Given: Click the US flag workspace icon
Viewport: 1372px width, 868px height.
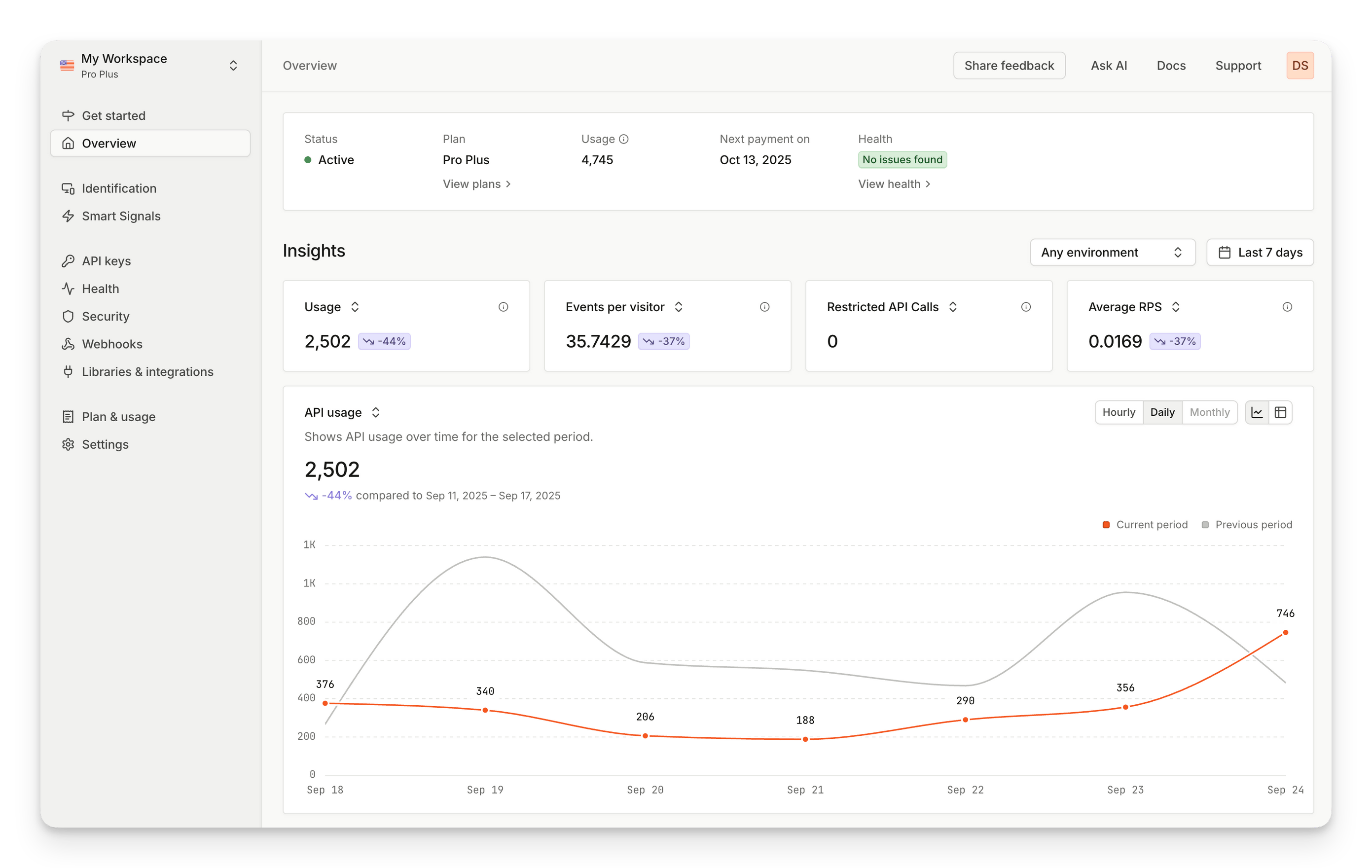Looking at the screenshot, I should tap(67, 66).
